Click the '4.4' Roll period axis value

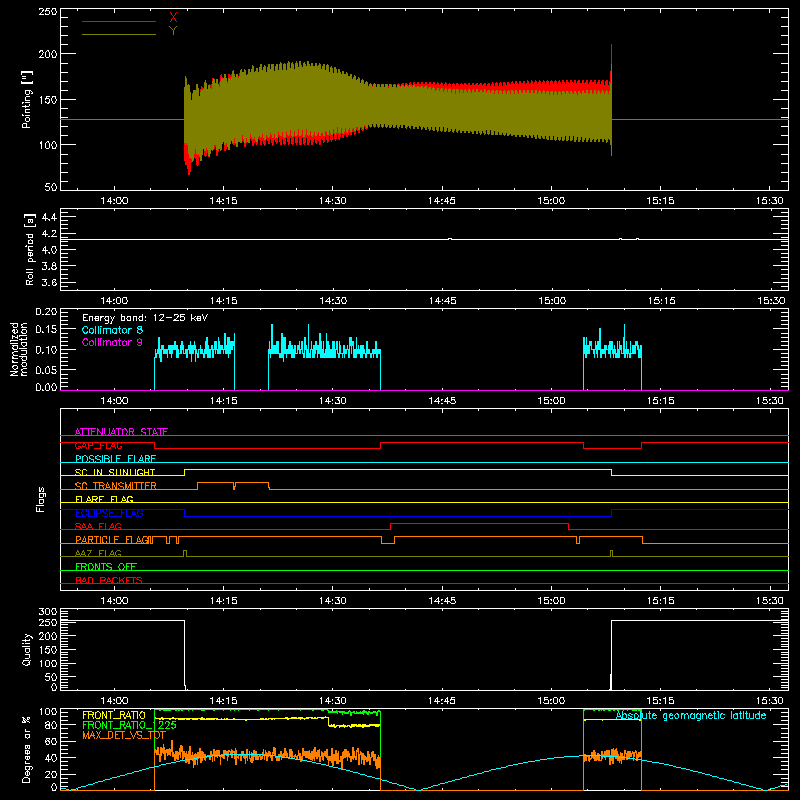point(49,217)
